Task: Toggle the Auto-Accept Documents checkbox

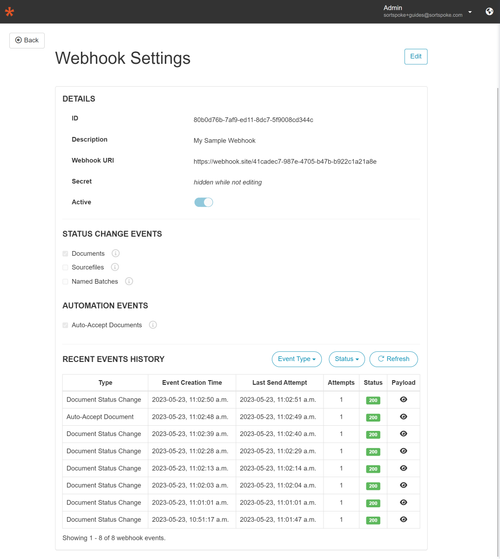Action: pyautogui.click(x=65, y=325)
